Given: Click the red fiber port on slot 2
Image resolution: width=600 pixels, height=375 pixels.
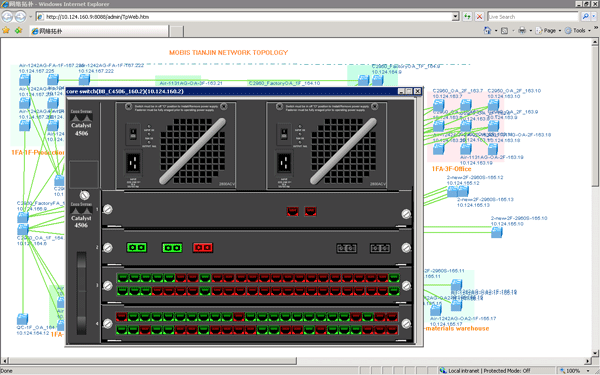Looking at the screenshot, I should [203, 247].
